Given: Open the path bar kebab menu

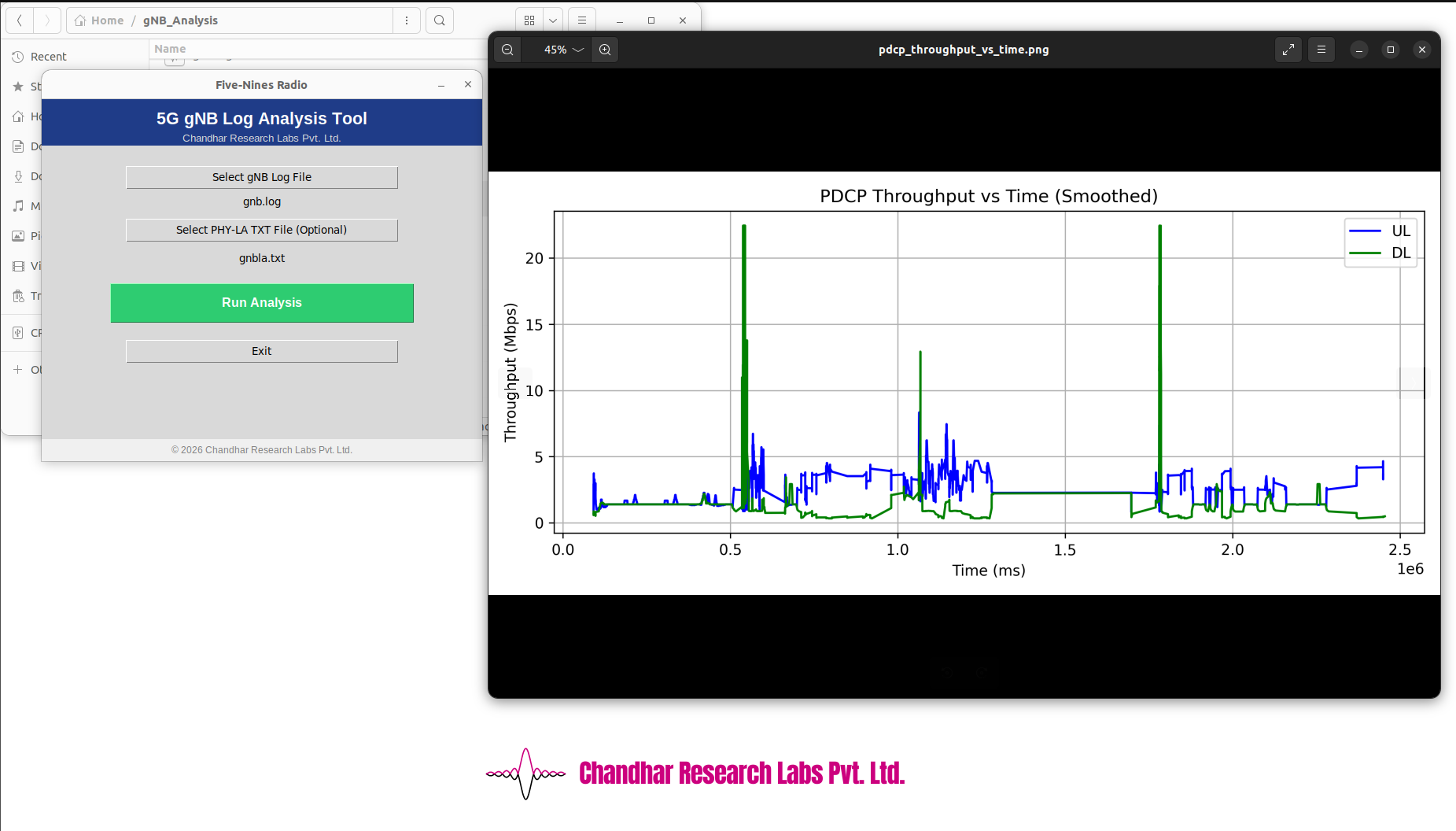Looking at the screenshot, I should (407, 20).
